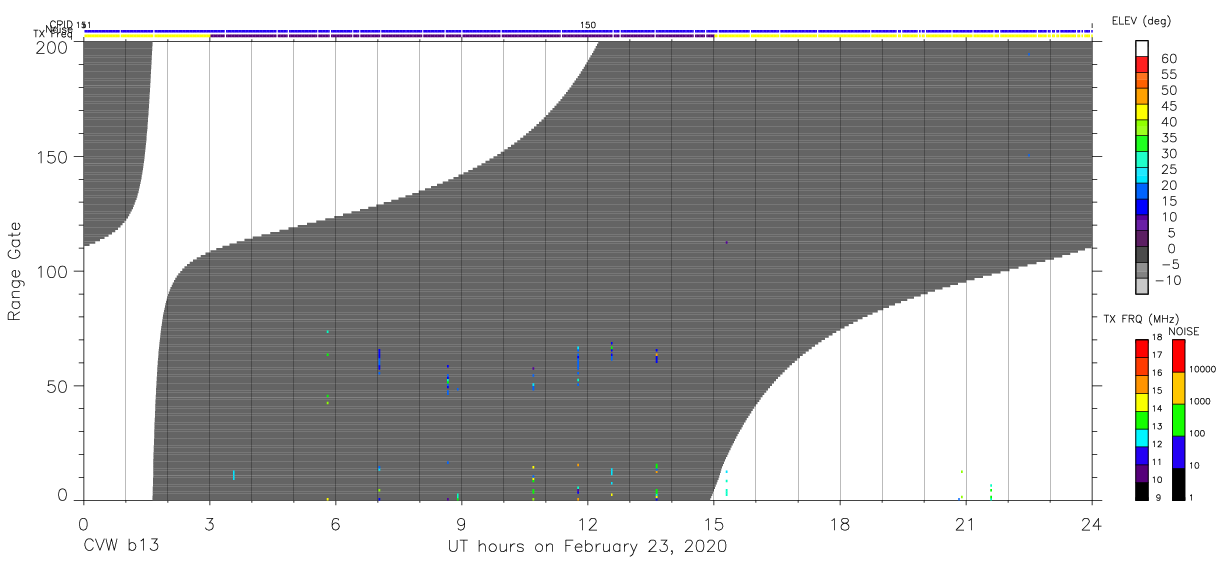Click the '30' label on the ELEV scale
The width and height of the screenshot is (1228, 567).
1168,153
